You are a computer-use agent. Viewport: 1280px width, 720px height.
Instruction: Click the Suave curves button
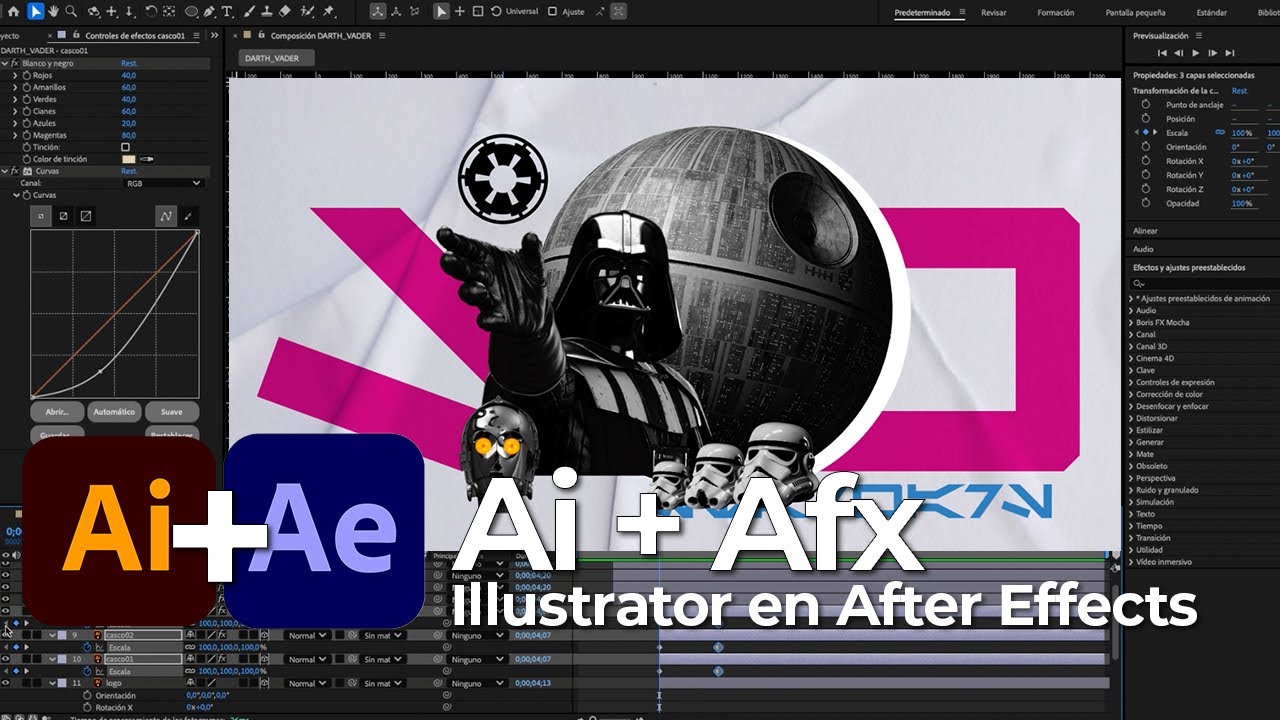click(x=172, y=411)
